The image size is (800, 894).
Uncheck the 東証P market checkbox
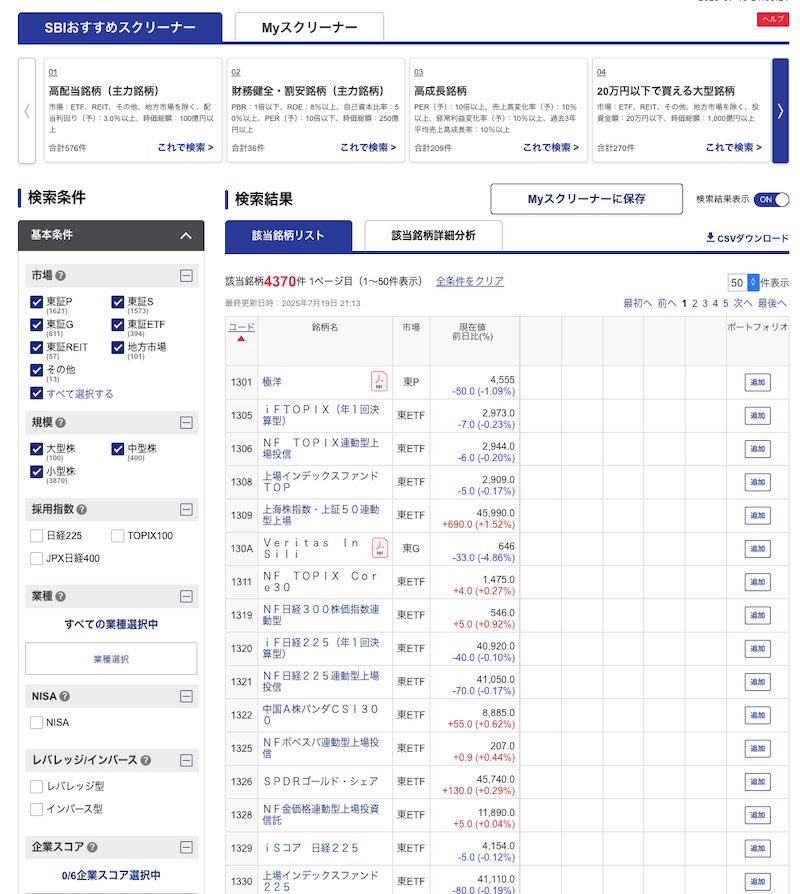click(x=37, y=301)
